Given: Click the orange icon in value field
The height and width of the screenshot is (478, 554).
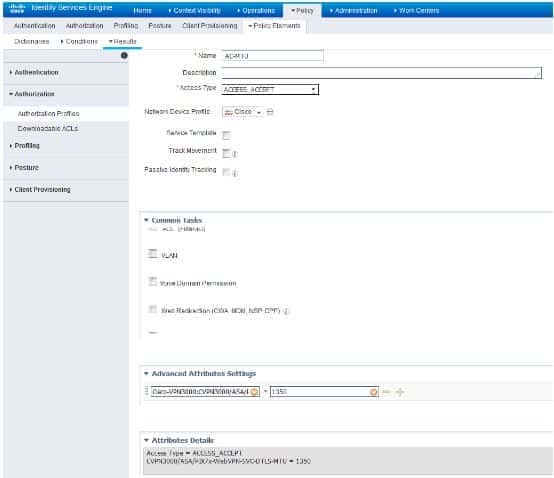Looking at the screenshot, I should pyautogui.click(x=373, y=391).
